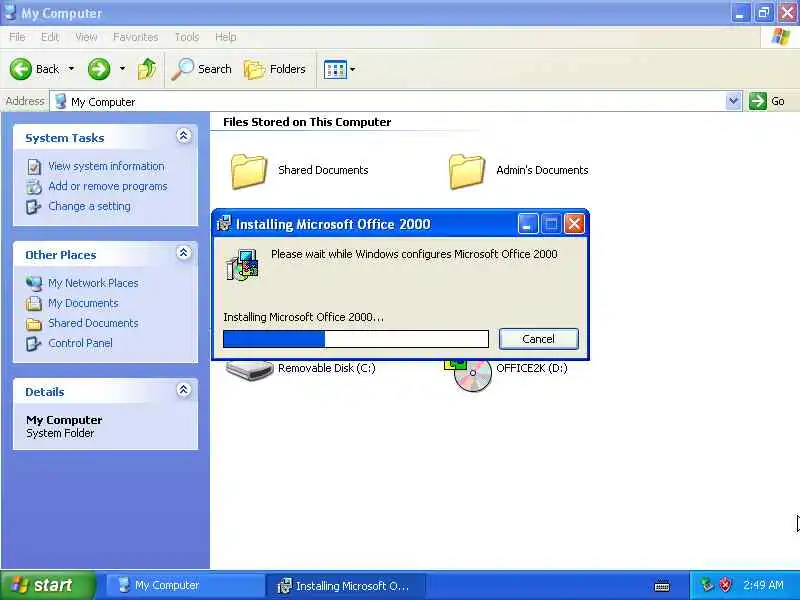Toggle the Folders pane button
The height and width of the screenshot is (600, 800).
tap(275, 69)
